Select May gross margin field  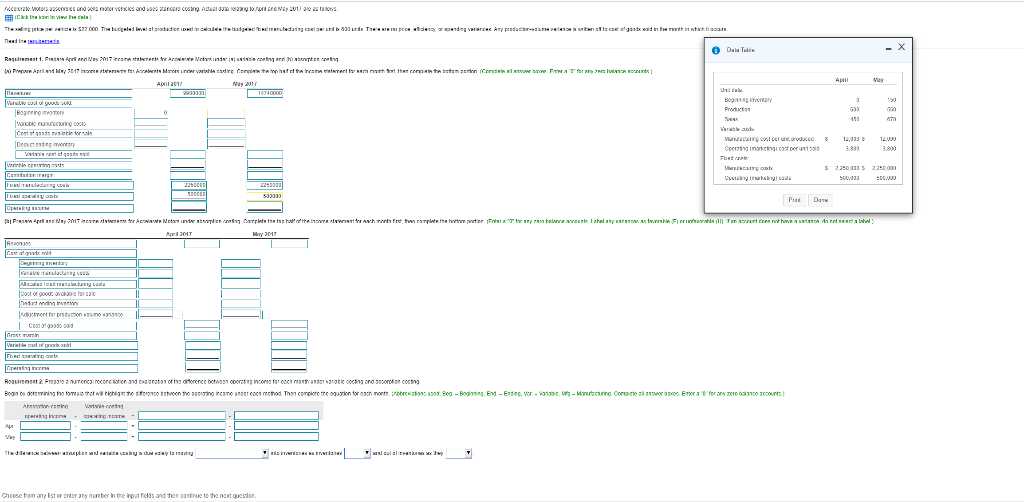tap(290, 335)
